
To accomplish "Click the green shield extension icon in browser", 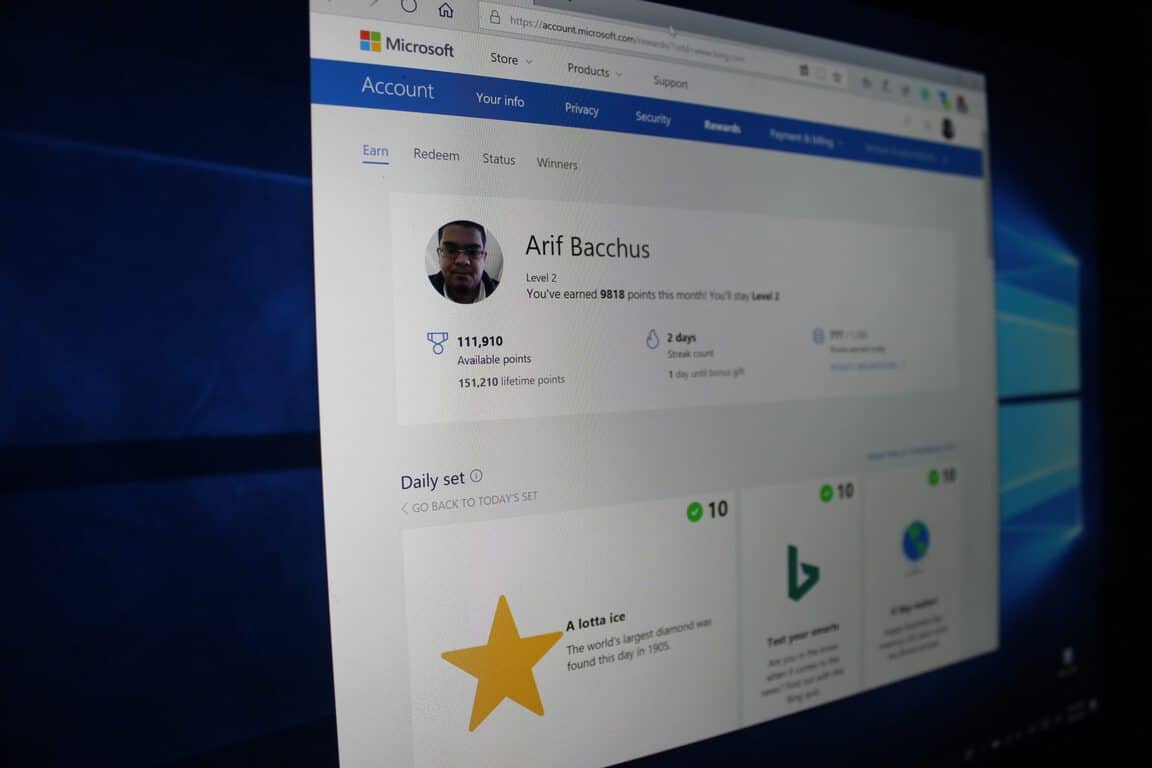I will click(x=925, y=96).
